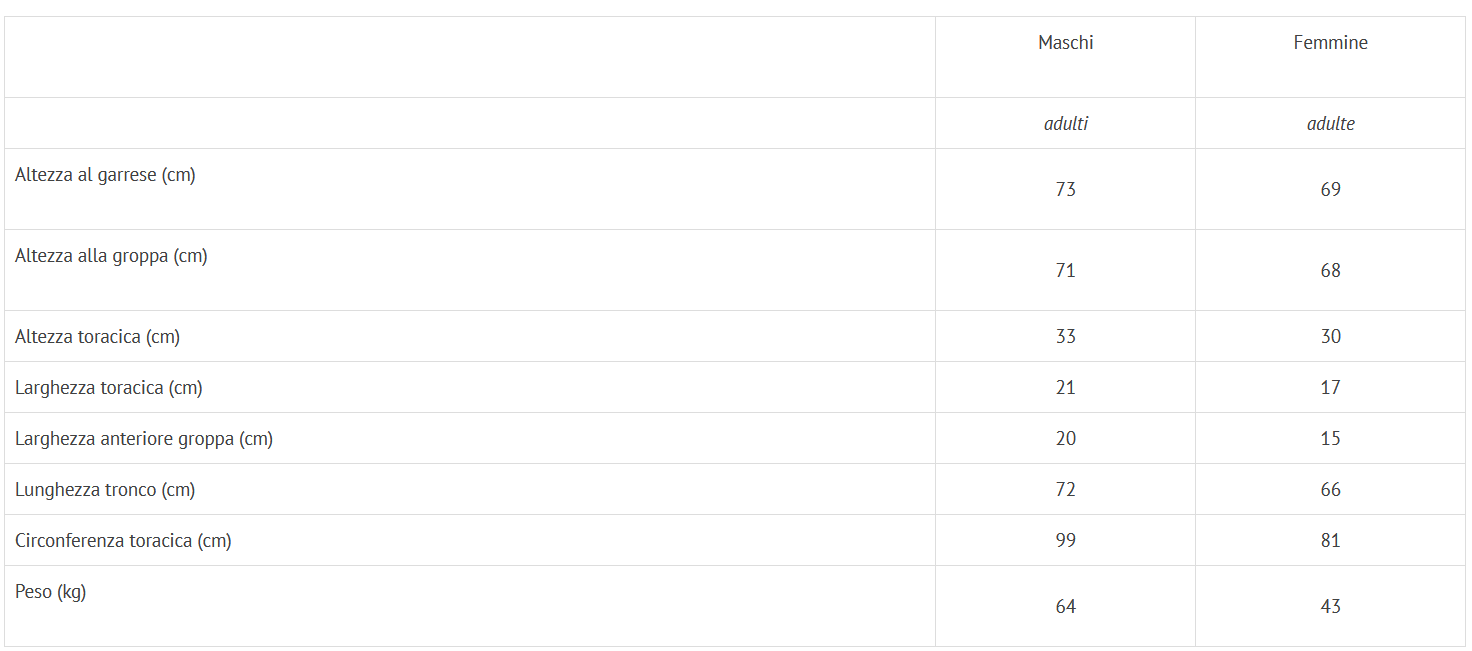
Task: Click the Altezza alla groppa row label
Action: point(111,256)
